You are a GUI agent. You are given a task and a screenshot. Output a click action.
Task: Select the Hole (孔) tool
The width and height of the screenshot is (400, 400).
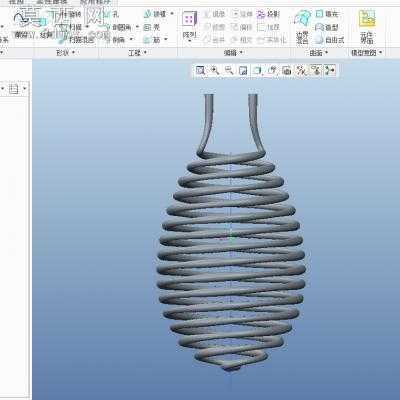click(x=112, y=14)
